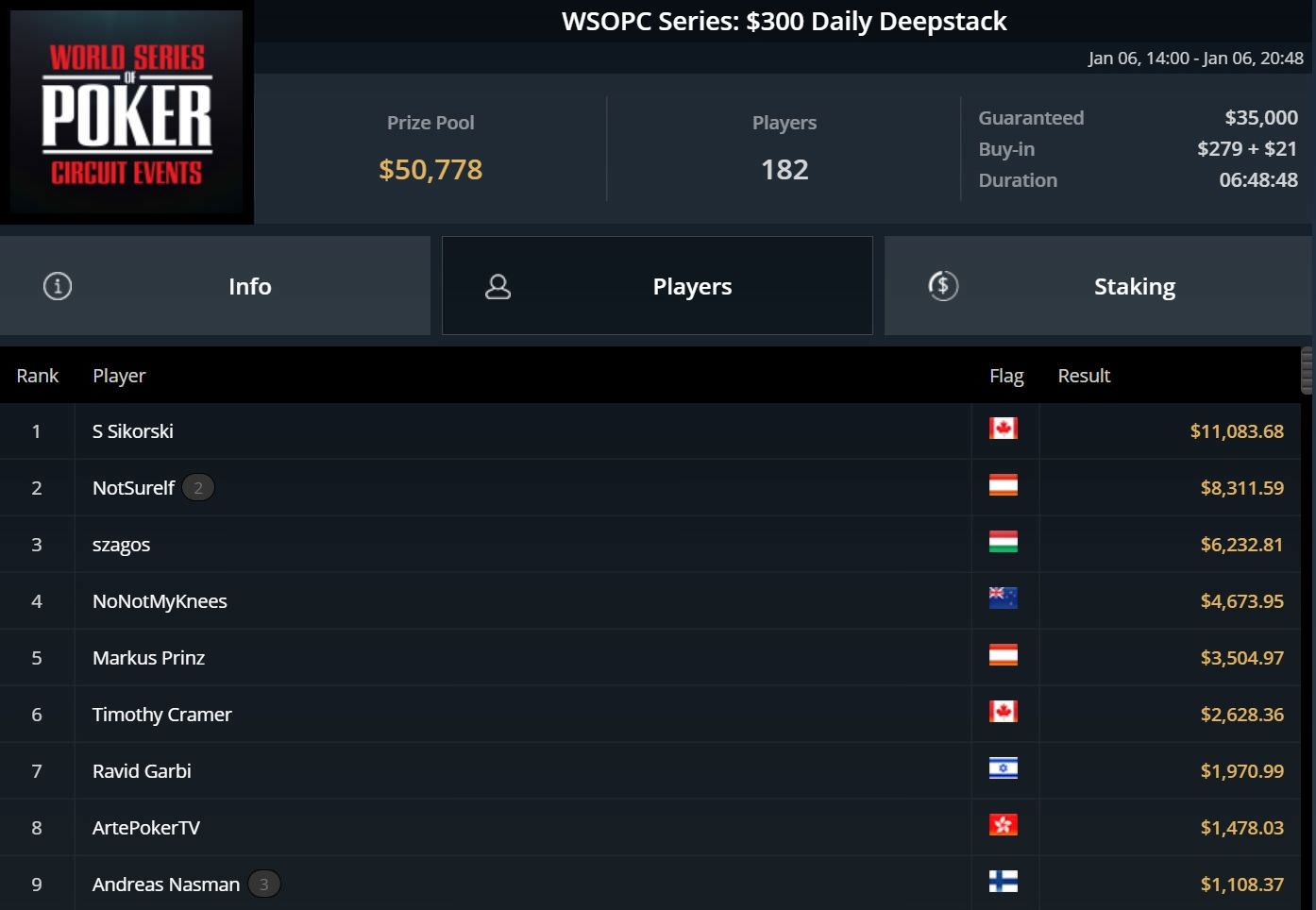Click the Hungary flag beside szagos
1316x910 pixels.
1003,542
